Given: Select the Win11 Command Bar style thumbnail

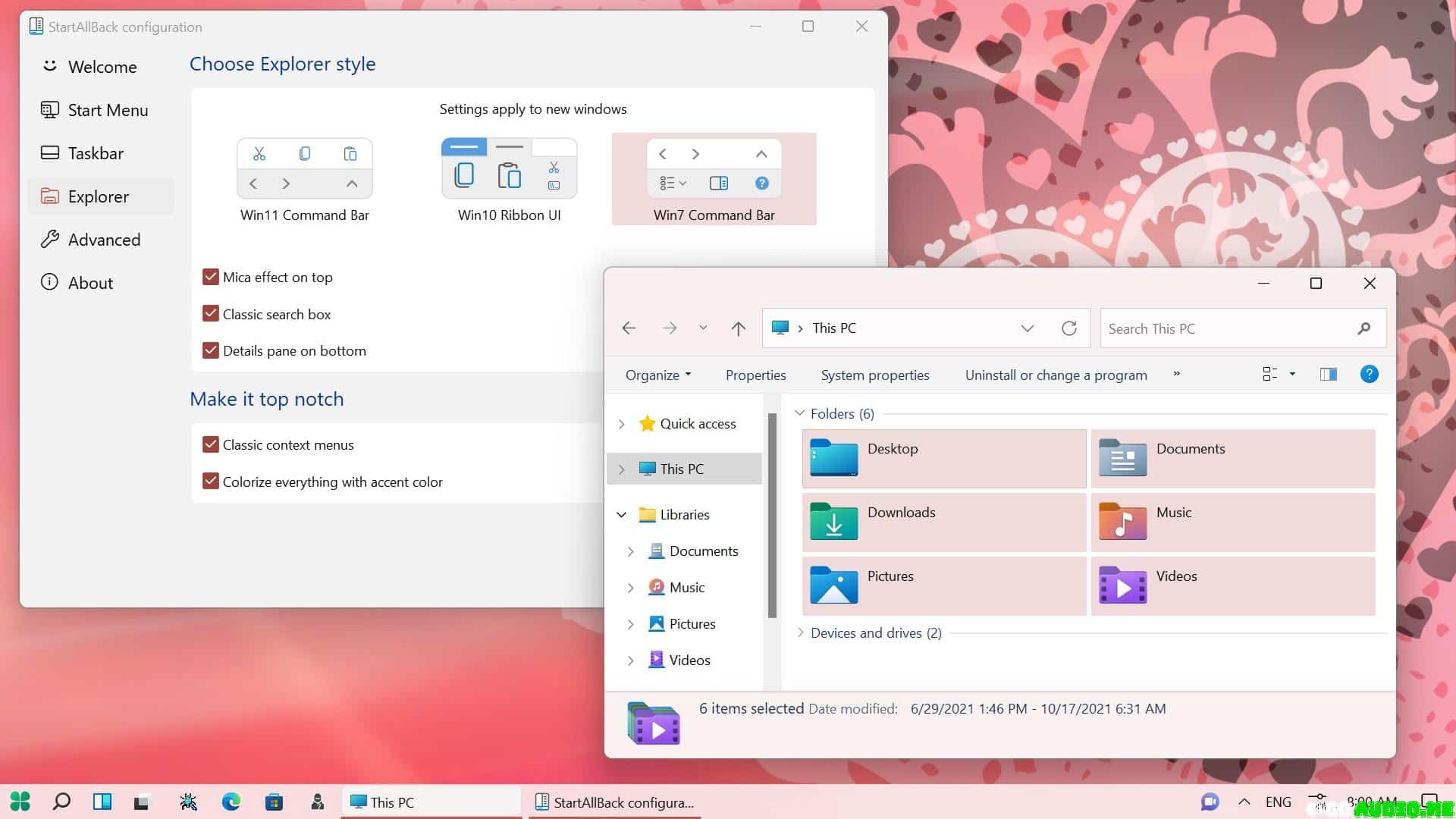Looking at the screenshot, I should (304, 180).
